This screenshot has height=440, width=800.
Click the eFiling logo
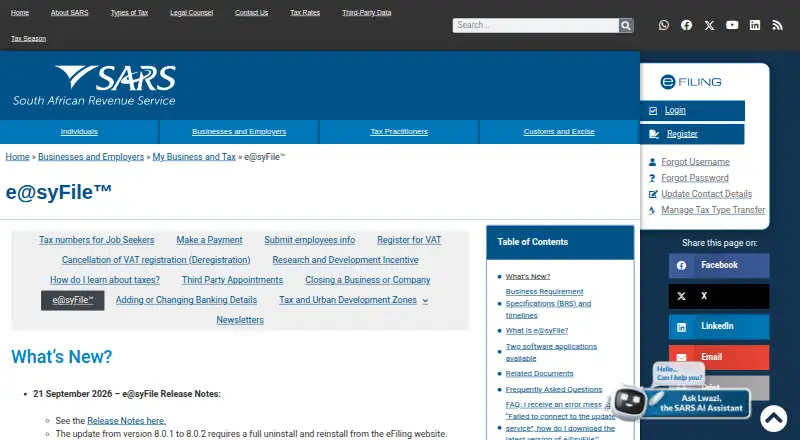coord(691,82)
